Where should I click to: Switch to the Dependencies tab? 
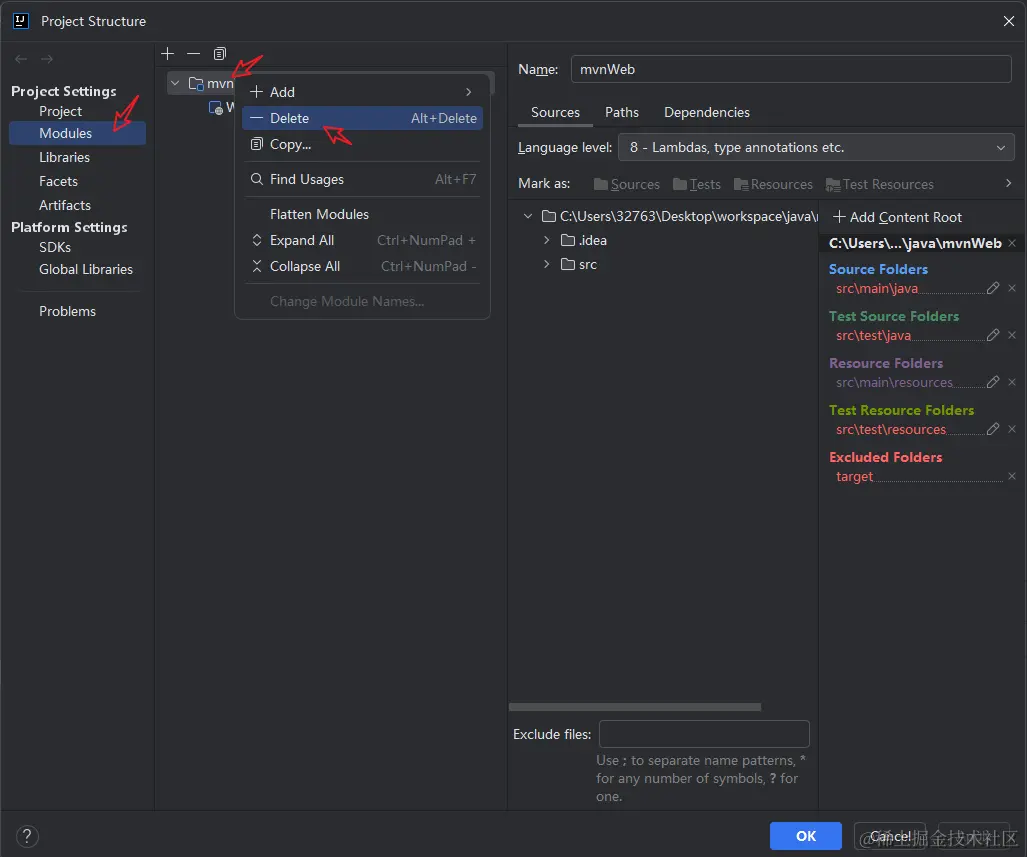pyautogui.click(x=707, y=113)
